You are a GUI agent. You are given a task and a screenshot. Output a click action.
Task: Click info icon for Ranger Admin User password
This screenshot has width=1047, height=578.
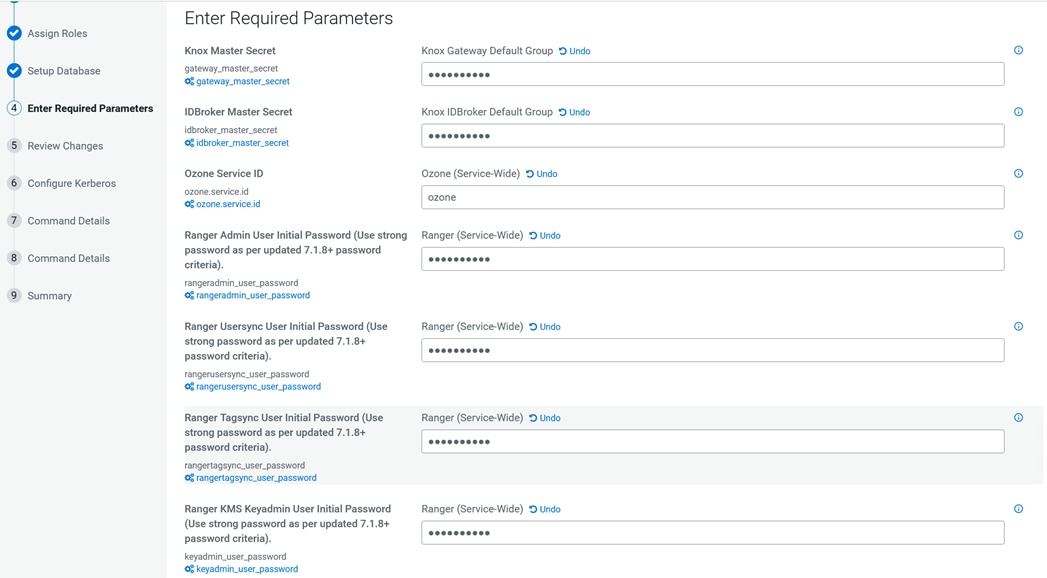pyautogui.click(x=1018, y=235)
